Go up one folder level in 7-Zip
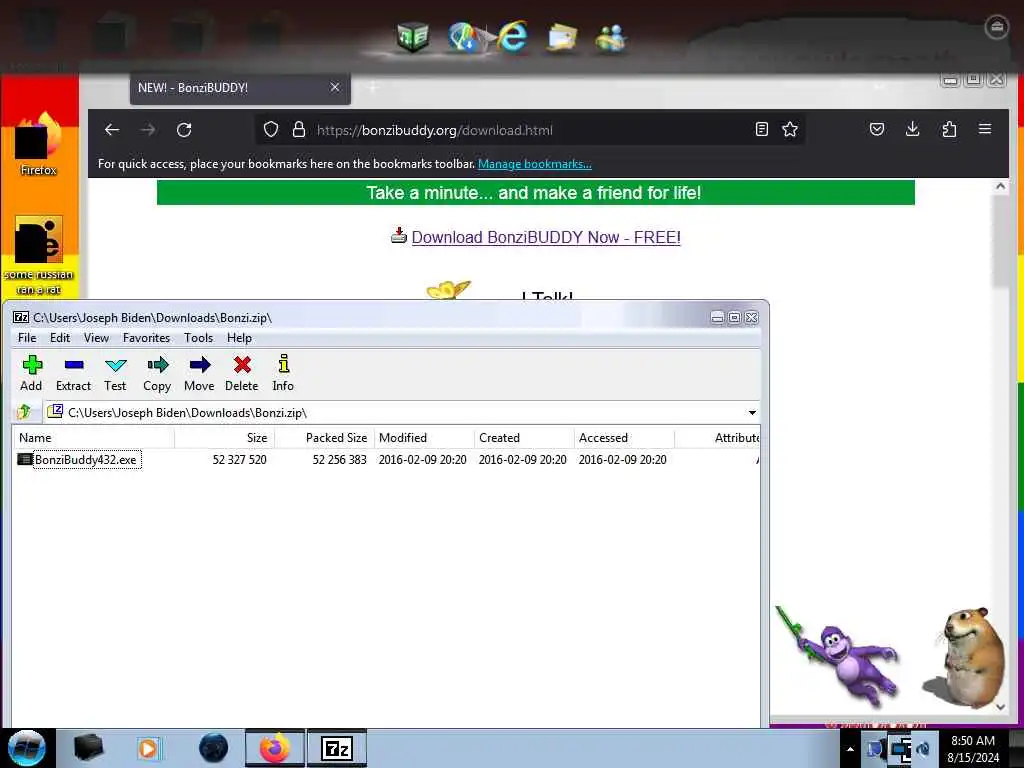Screen dimensions: 1024x768 tap(25, 412)
